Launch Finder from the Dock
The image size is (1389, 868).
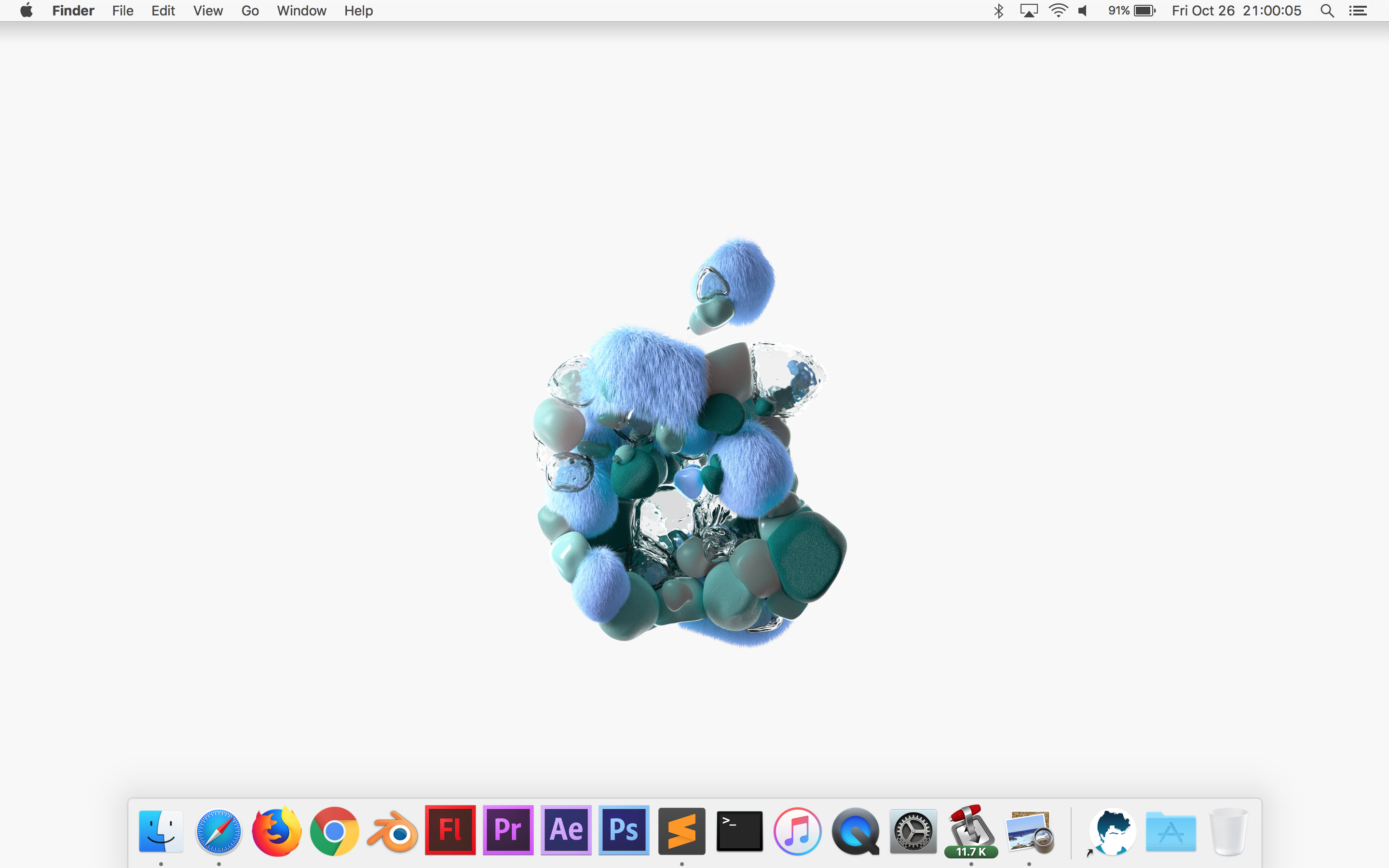[x=161, y=831]
